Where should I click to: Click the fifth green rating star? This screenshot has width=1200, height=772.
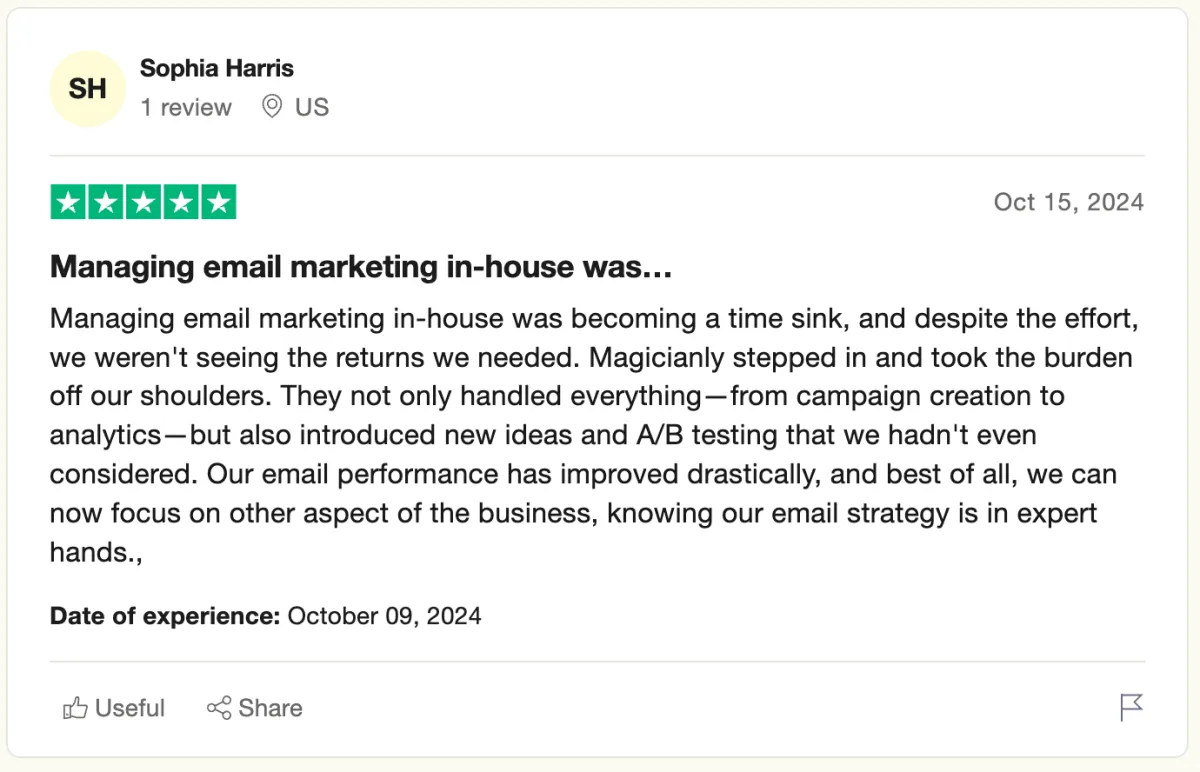[x=218, y=202]
